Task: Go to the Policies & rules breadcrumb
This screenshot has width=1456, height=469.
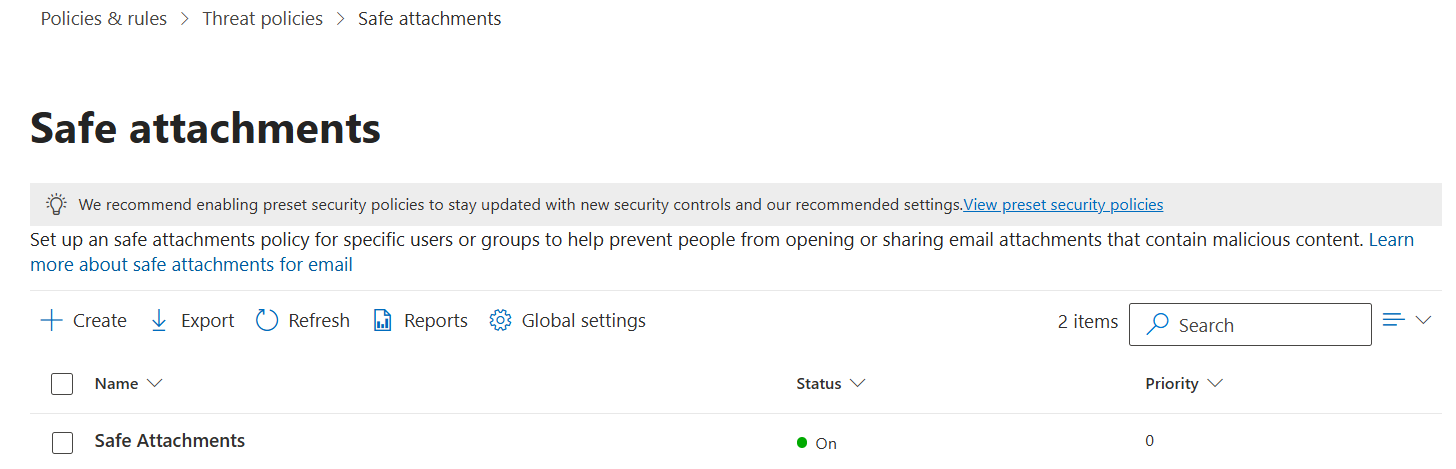Action: [104, 19]
